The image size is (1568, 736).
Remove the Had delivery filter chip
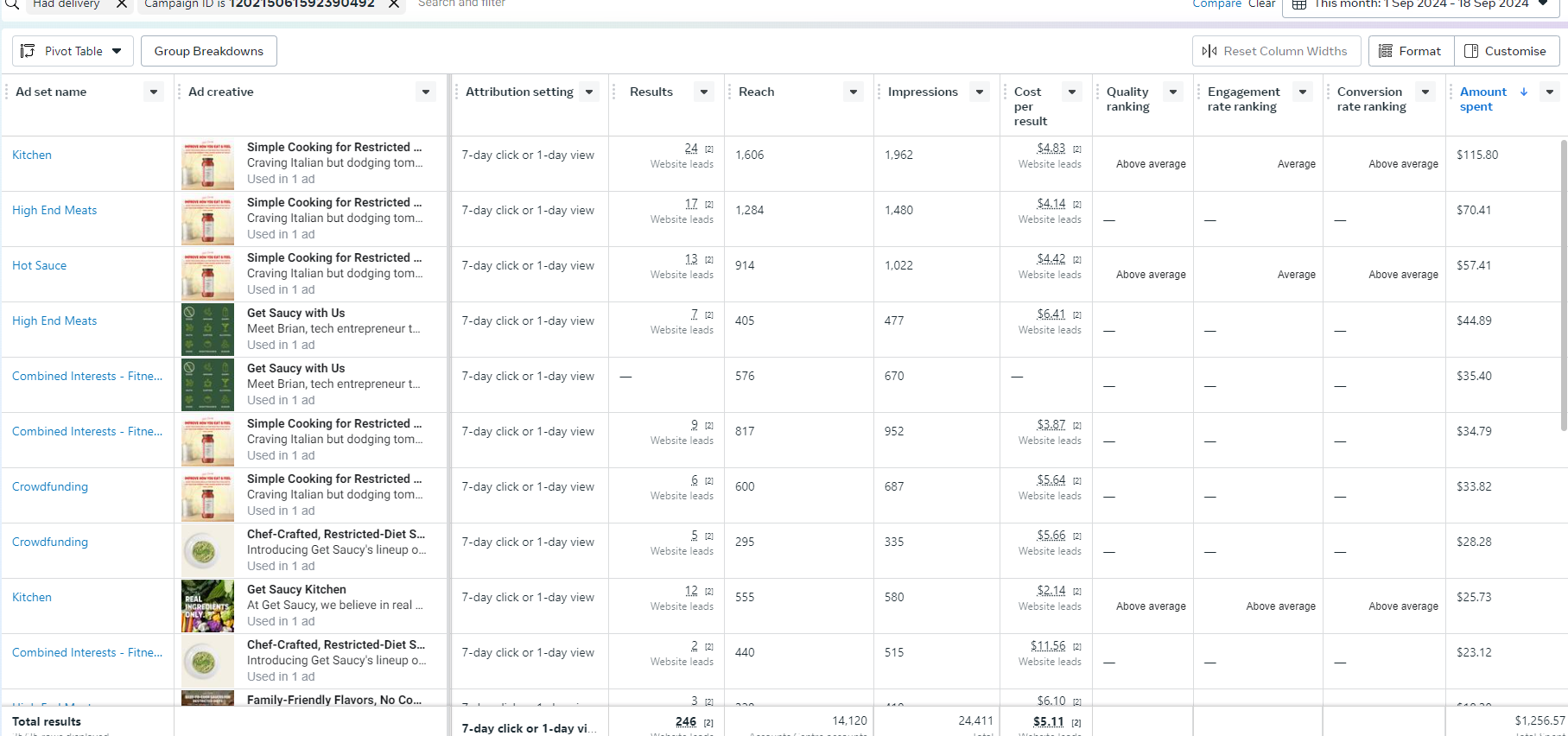pyautogui.click(x=122, y=4)
